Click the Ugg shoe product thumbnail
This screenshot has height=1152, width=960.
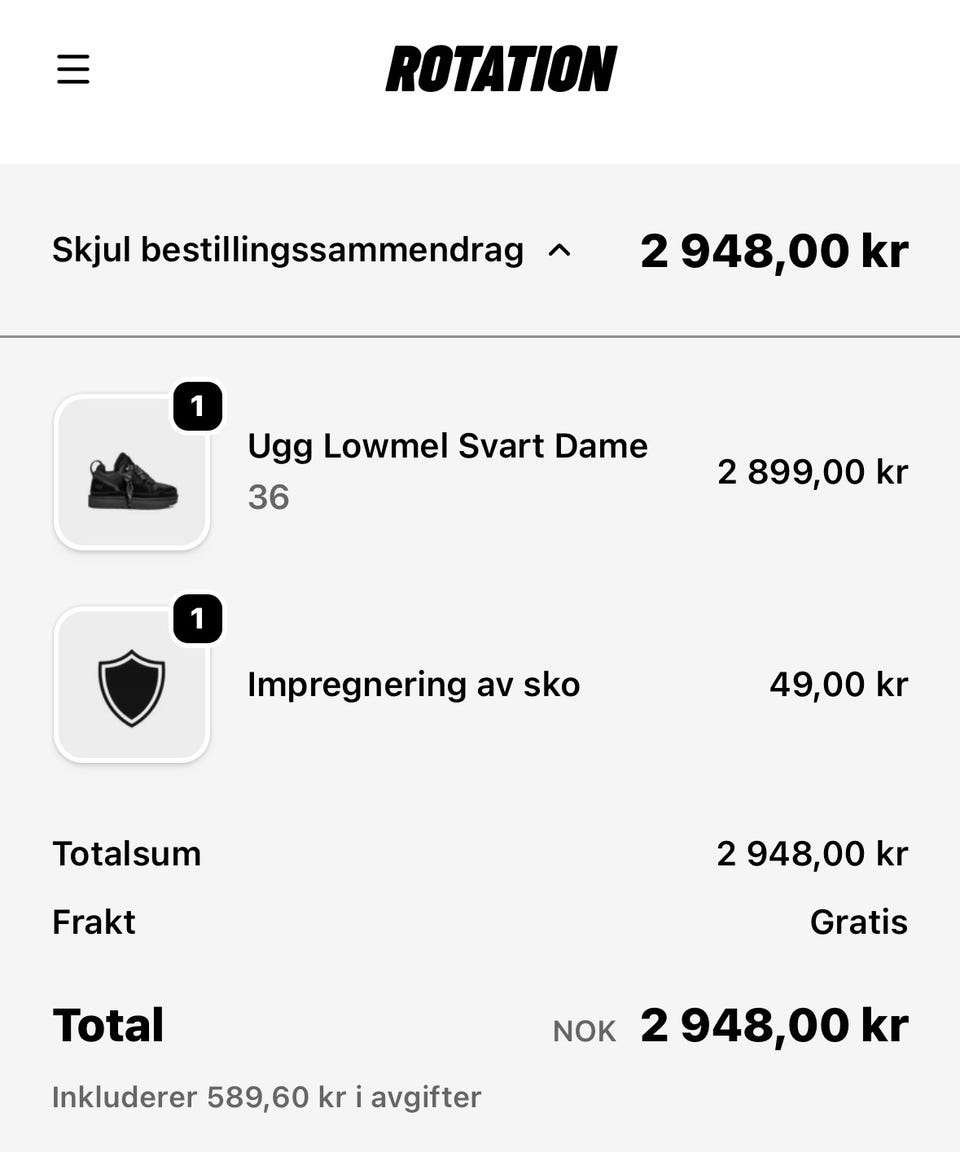coord(132,473)
